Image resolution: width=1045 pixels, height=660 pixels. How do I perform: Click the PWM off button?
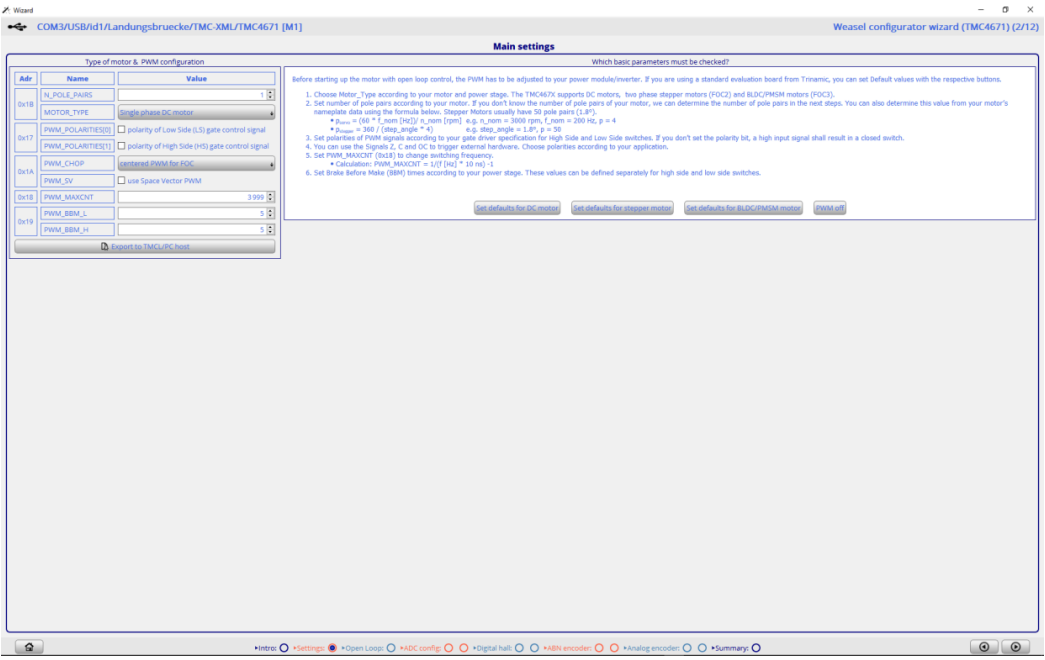[x=830, y=208]
